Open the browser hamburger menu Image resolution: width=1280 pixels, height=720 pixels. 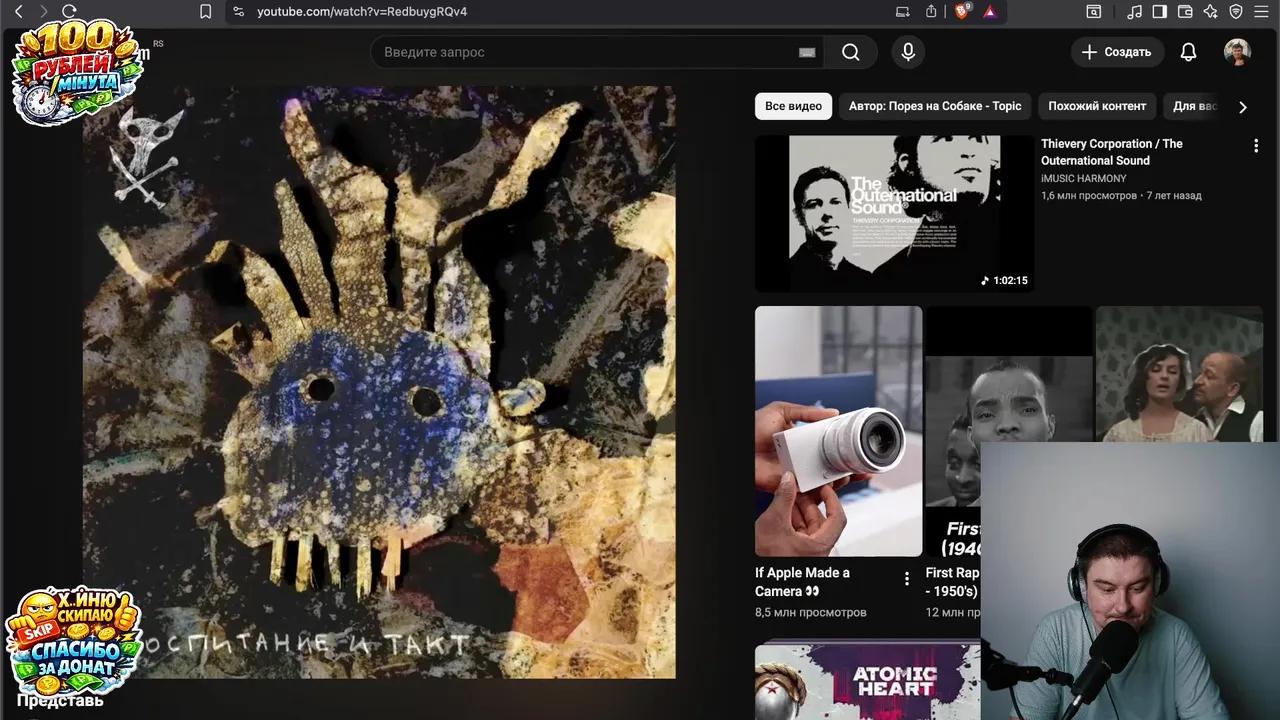1262,12
